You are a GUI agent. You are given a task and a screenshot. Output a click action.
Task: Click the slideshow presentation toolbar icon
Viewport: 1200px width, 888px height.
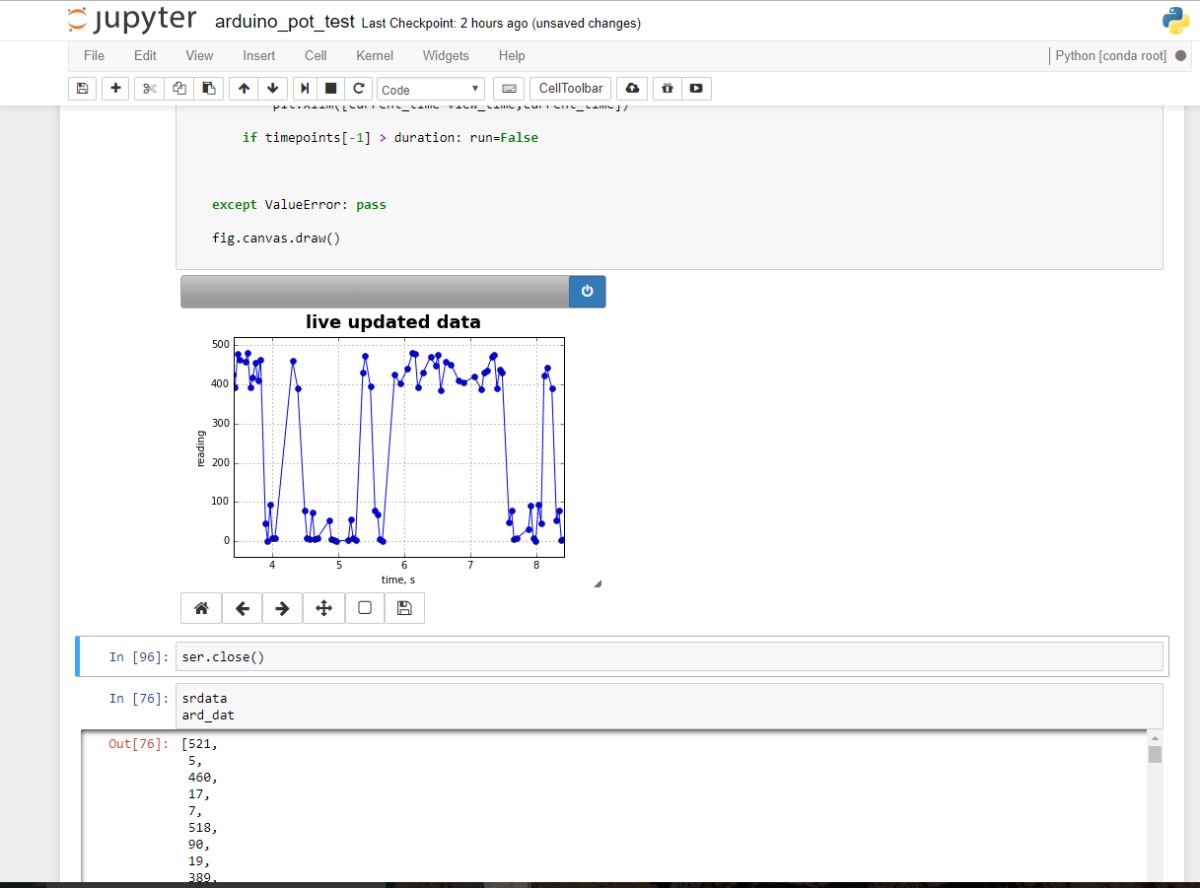click(696, 88)
